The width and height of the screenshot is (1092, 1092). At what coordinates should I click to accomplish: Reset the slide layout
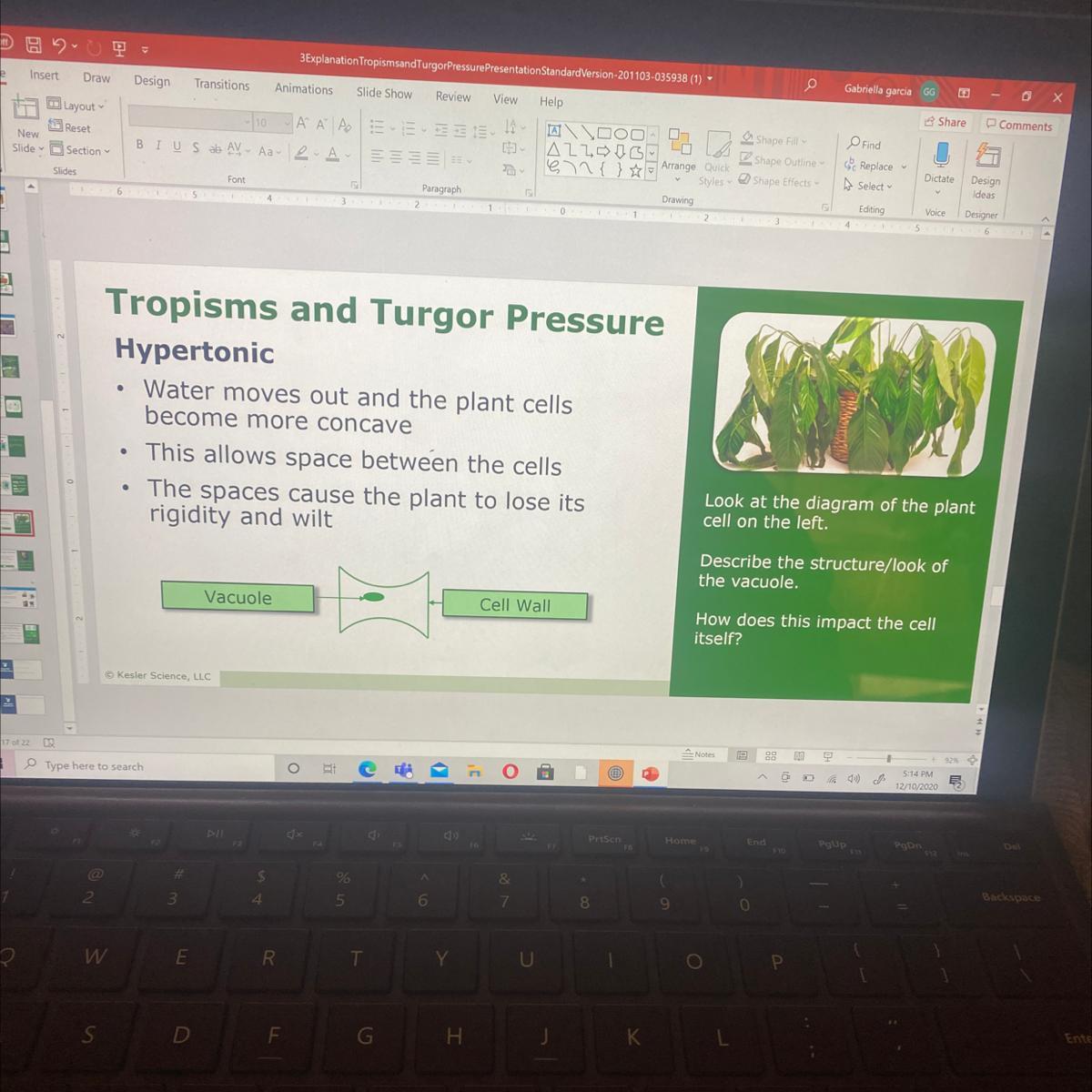coord(70,128)
